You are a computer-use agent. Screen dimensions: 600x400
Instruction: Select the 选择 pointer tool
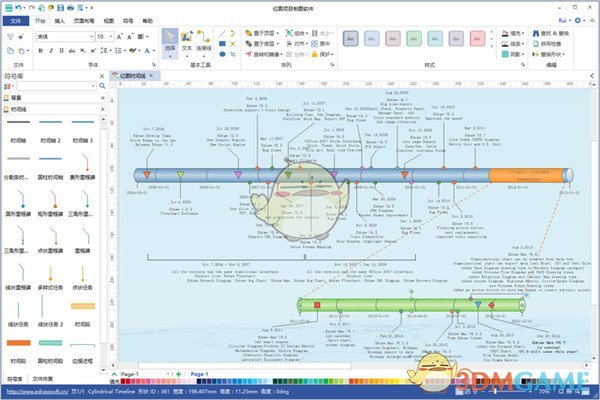[170, 43]
